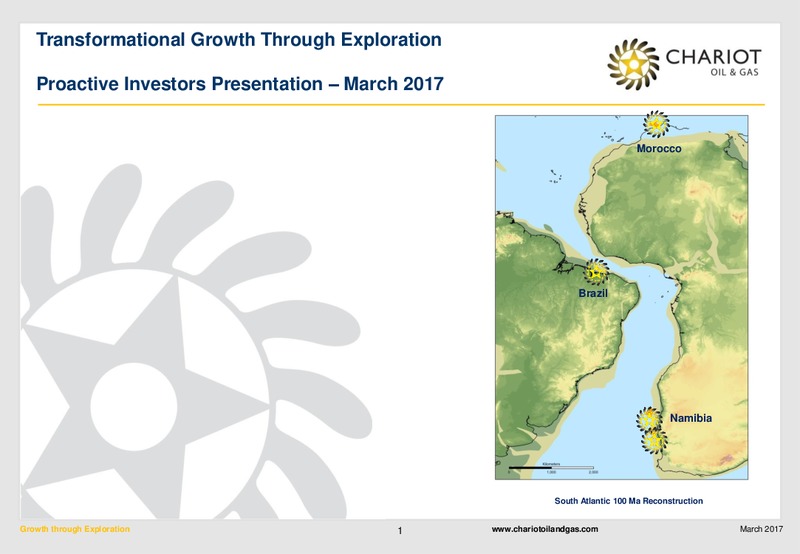Click the 'Proactive Investors Presentation – March 2017' subtitle
The image size is (800, 554).
click(240, 84)
